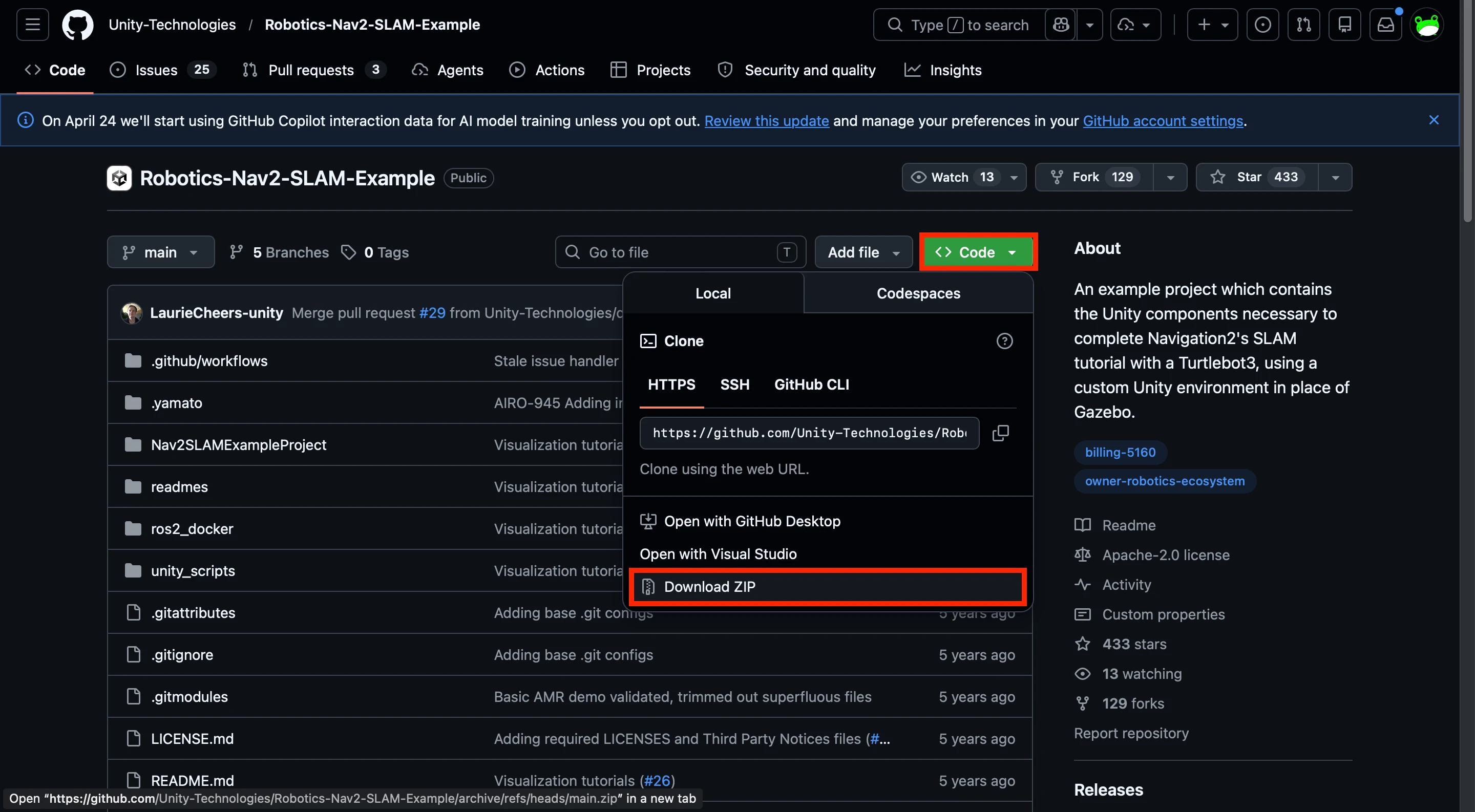Open the create new plus dropdown
This screenshot has width=1475, height=812.
[x=1213, y=25]
